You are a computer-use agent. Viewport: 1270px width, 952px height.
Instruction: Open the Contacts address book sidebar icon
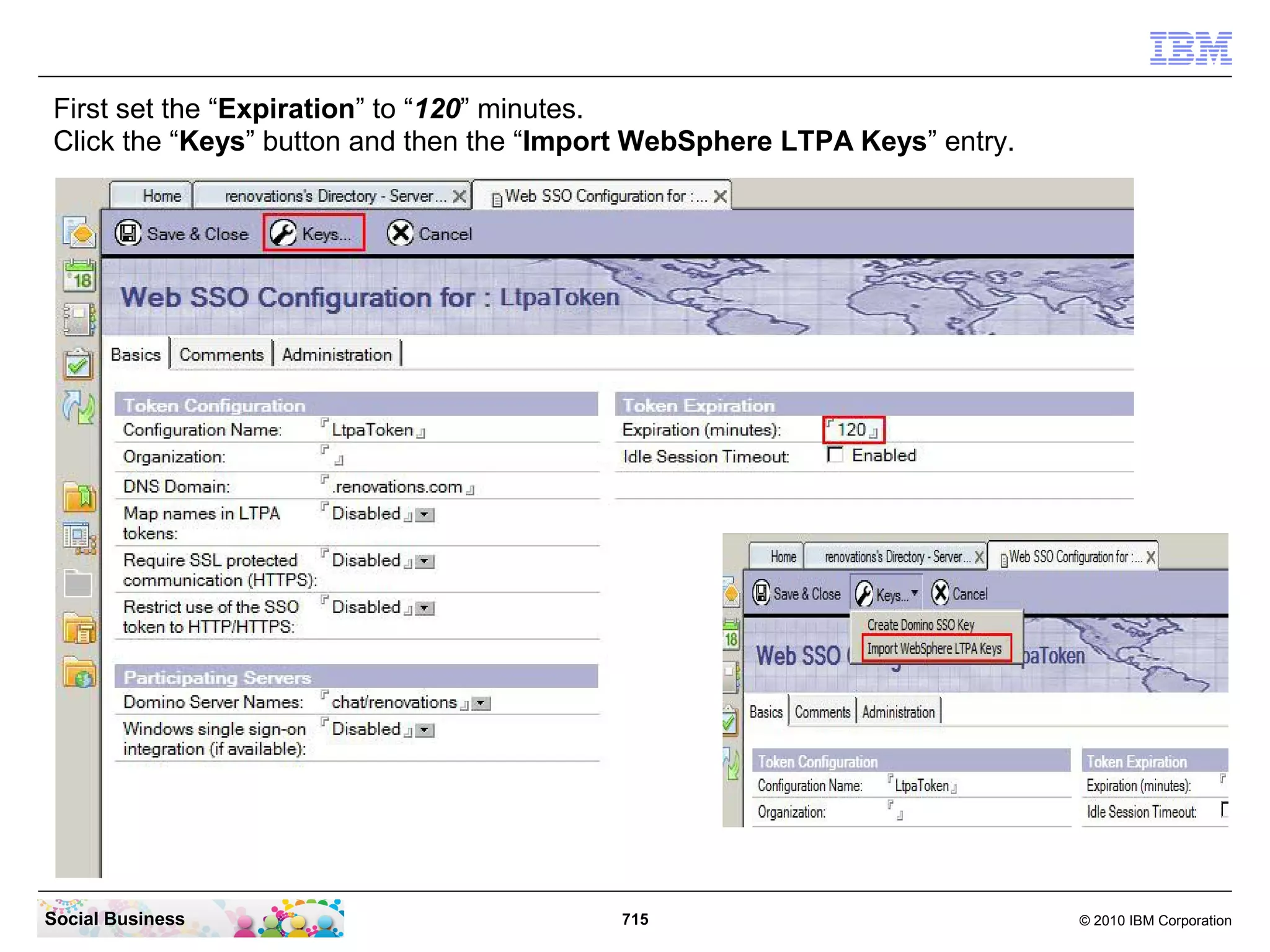79,319
